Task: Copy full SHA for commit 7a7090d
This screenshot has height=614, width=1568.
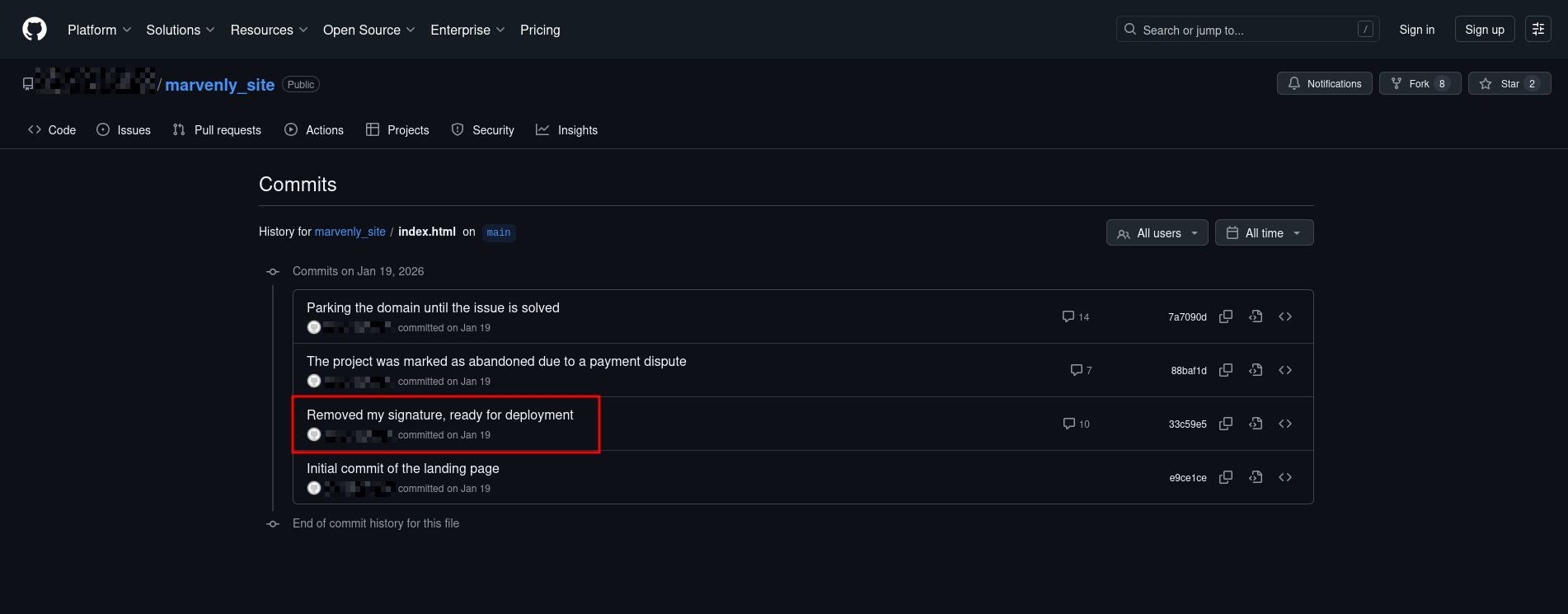Action: click(1226, 316)
